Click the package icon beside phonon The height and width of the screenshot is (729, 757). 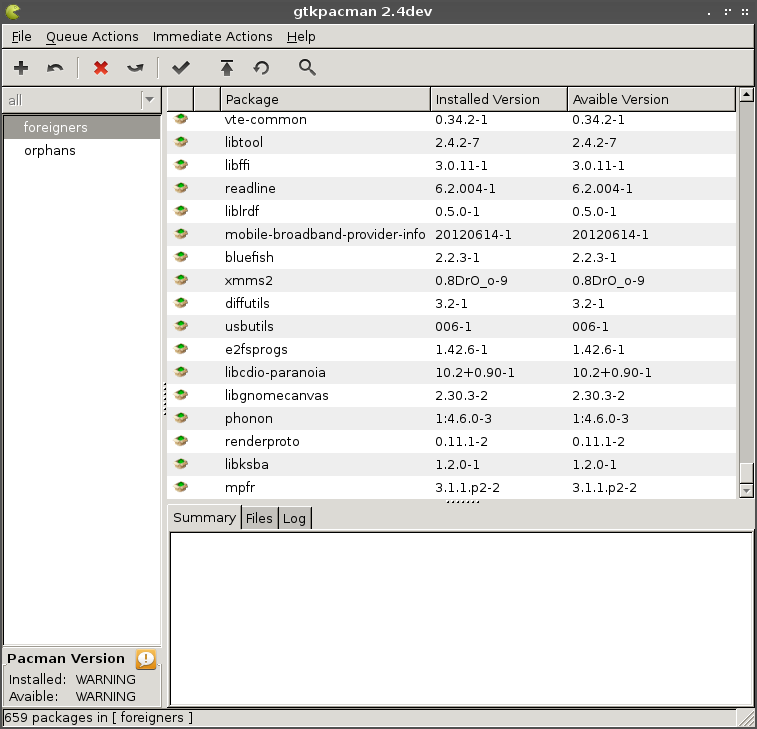coord(181,418)
